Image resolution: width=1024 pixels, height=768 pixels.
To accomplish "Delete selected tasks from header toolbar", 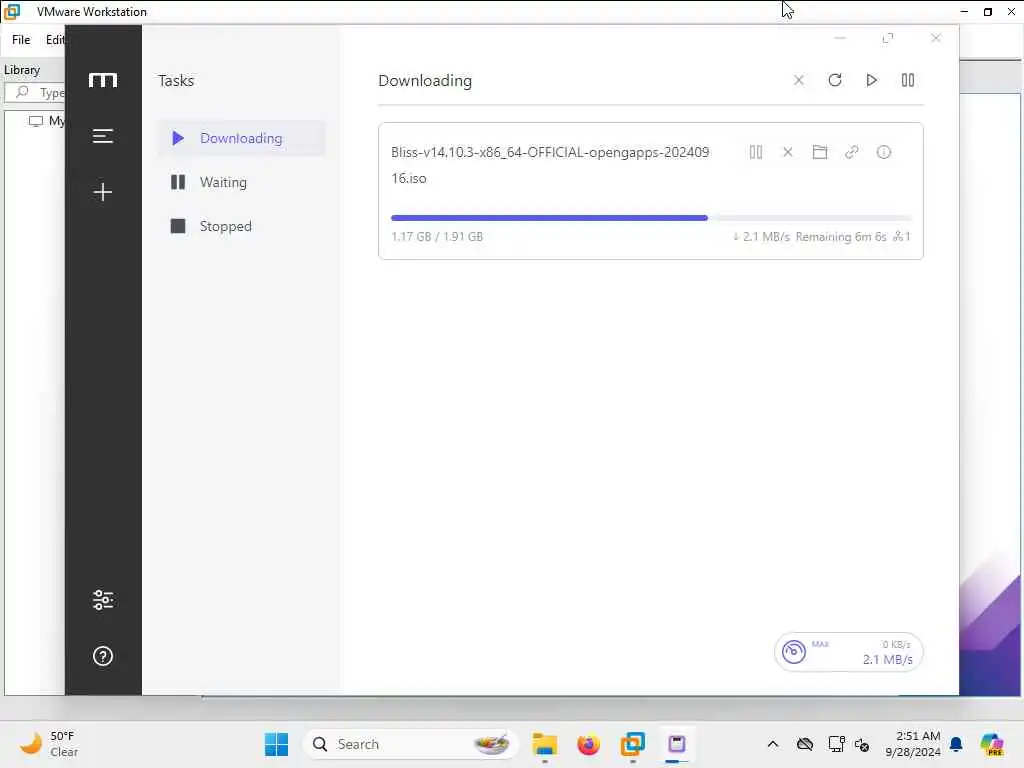I will [x=798, y=80].
